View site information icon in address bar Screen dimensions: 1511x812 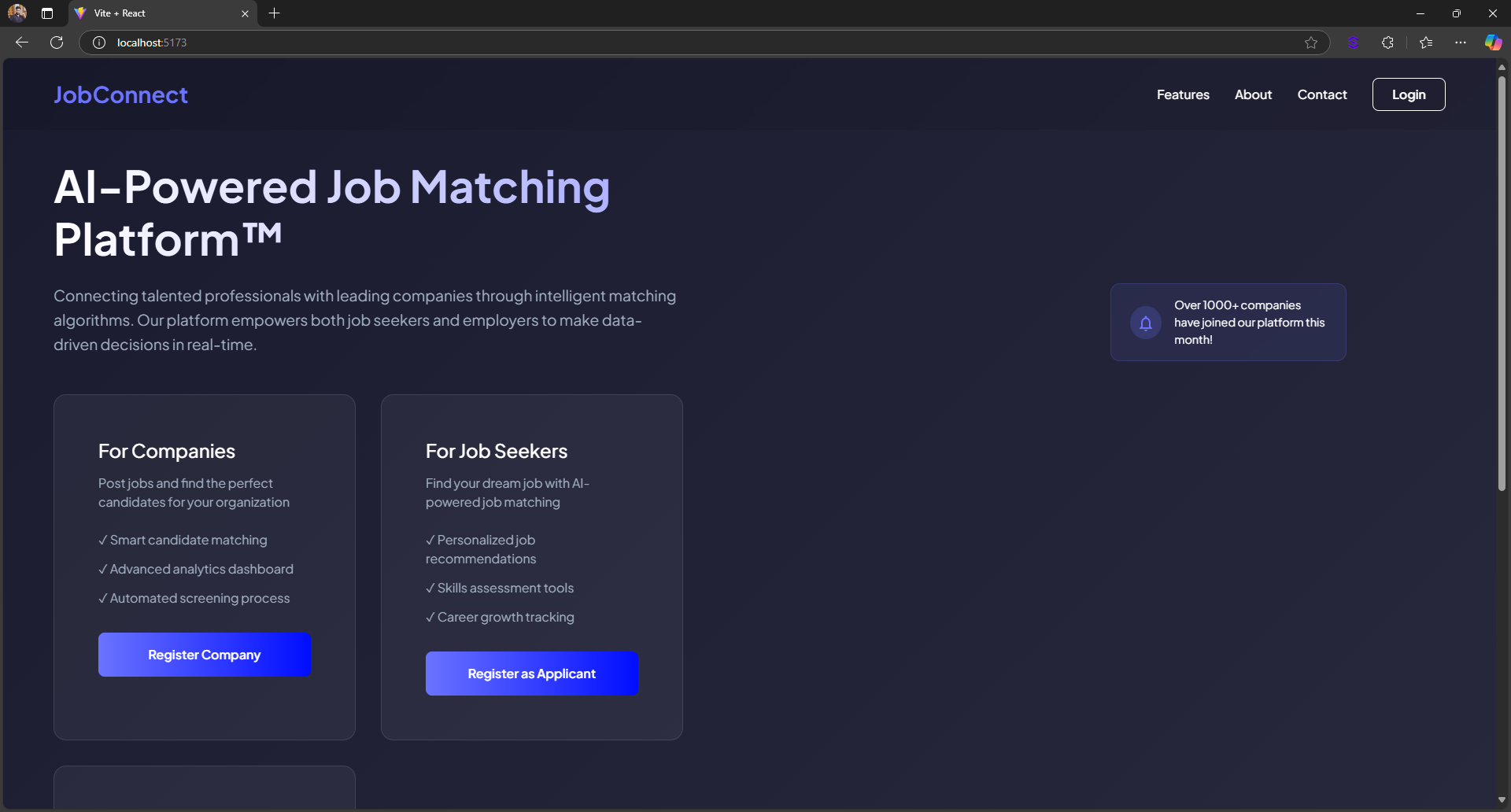(x=99, y=42)
